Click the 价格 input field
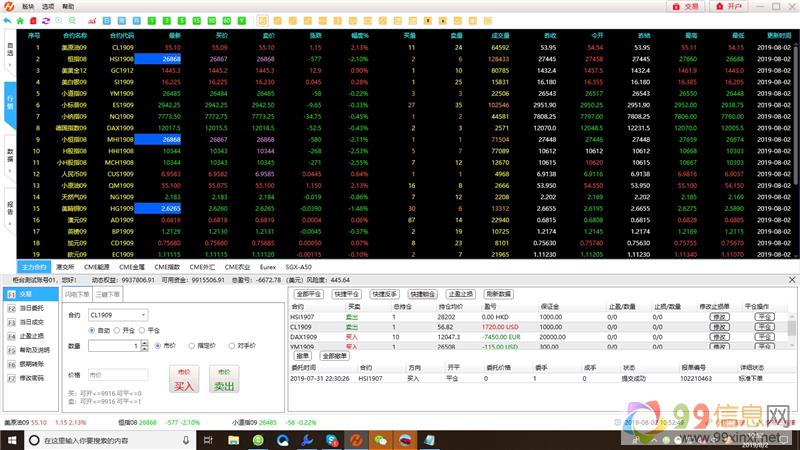 (x=121, y=374)
